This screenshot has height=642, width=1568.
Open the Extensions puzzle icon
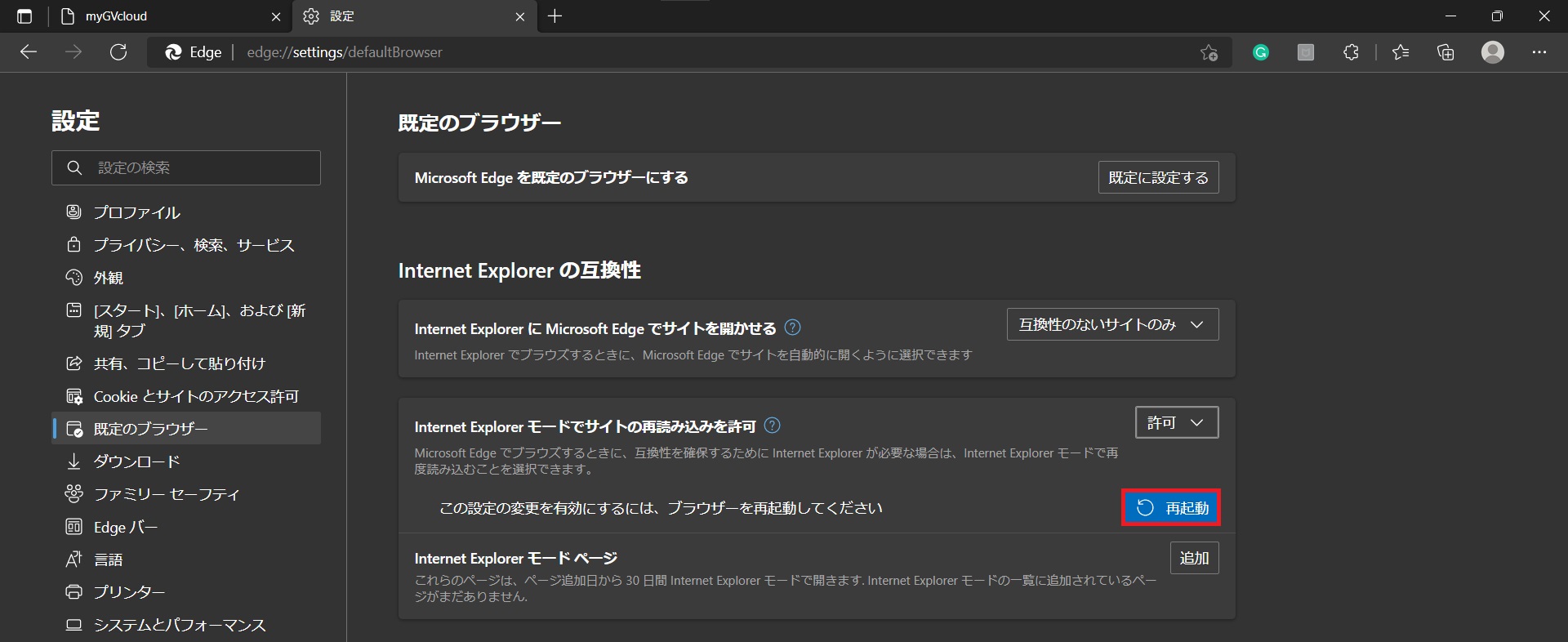[1351, 52]
